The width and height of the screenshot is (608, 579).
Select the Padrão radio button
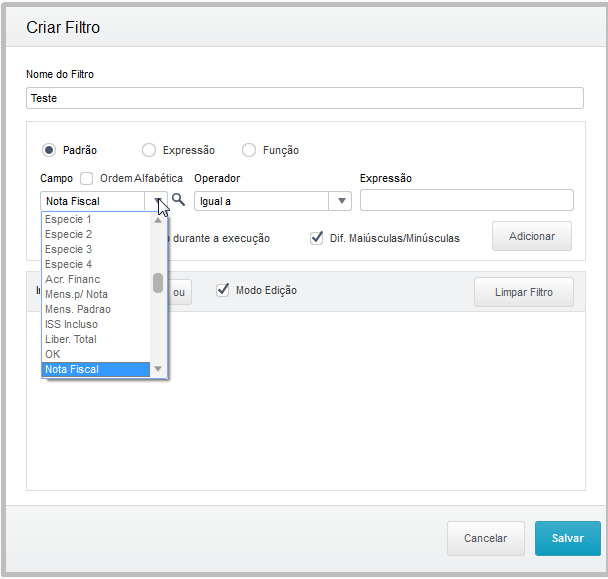pos(49,150)
